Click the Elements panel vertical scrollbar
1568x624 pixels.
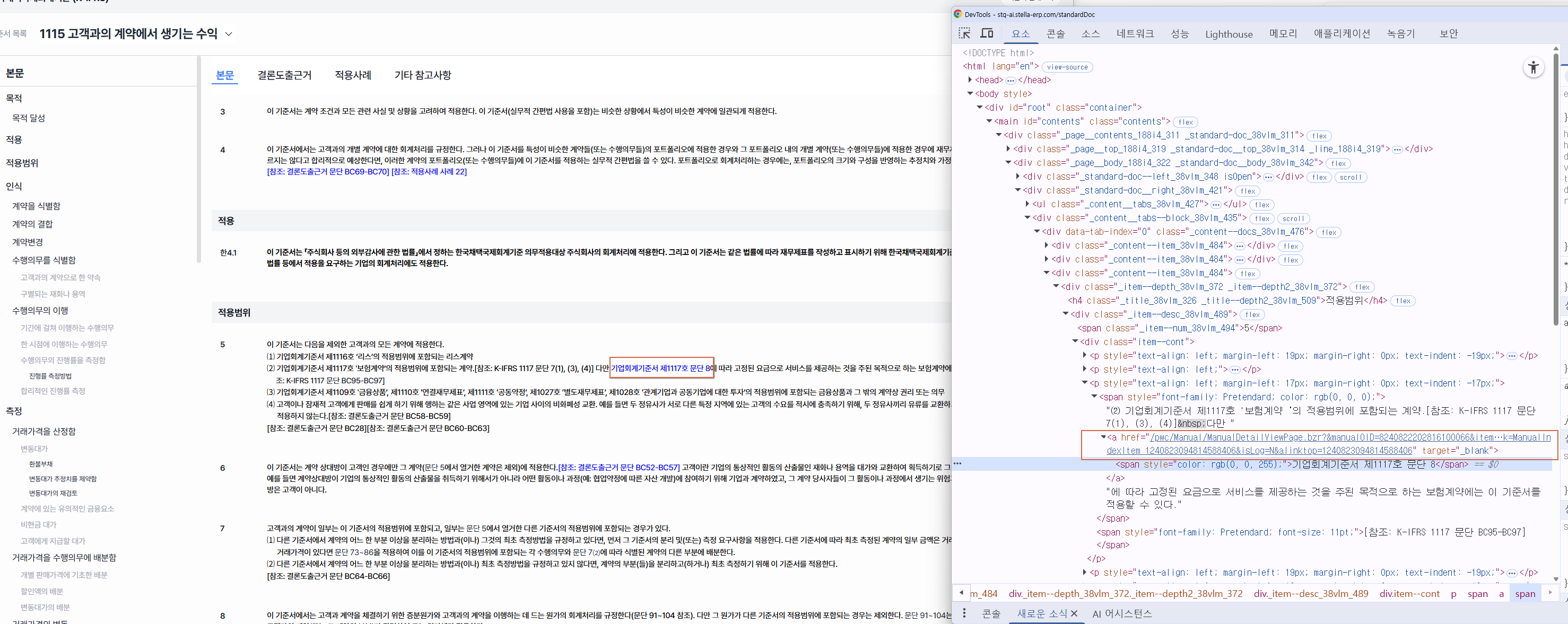pos(1556,189)
